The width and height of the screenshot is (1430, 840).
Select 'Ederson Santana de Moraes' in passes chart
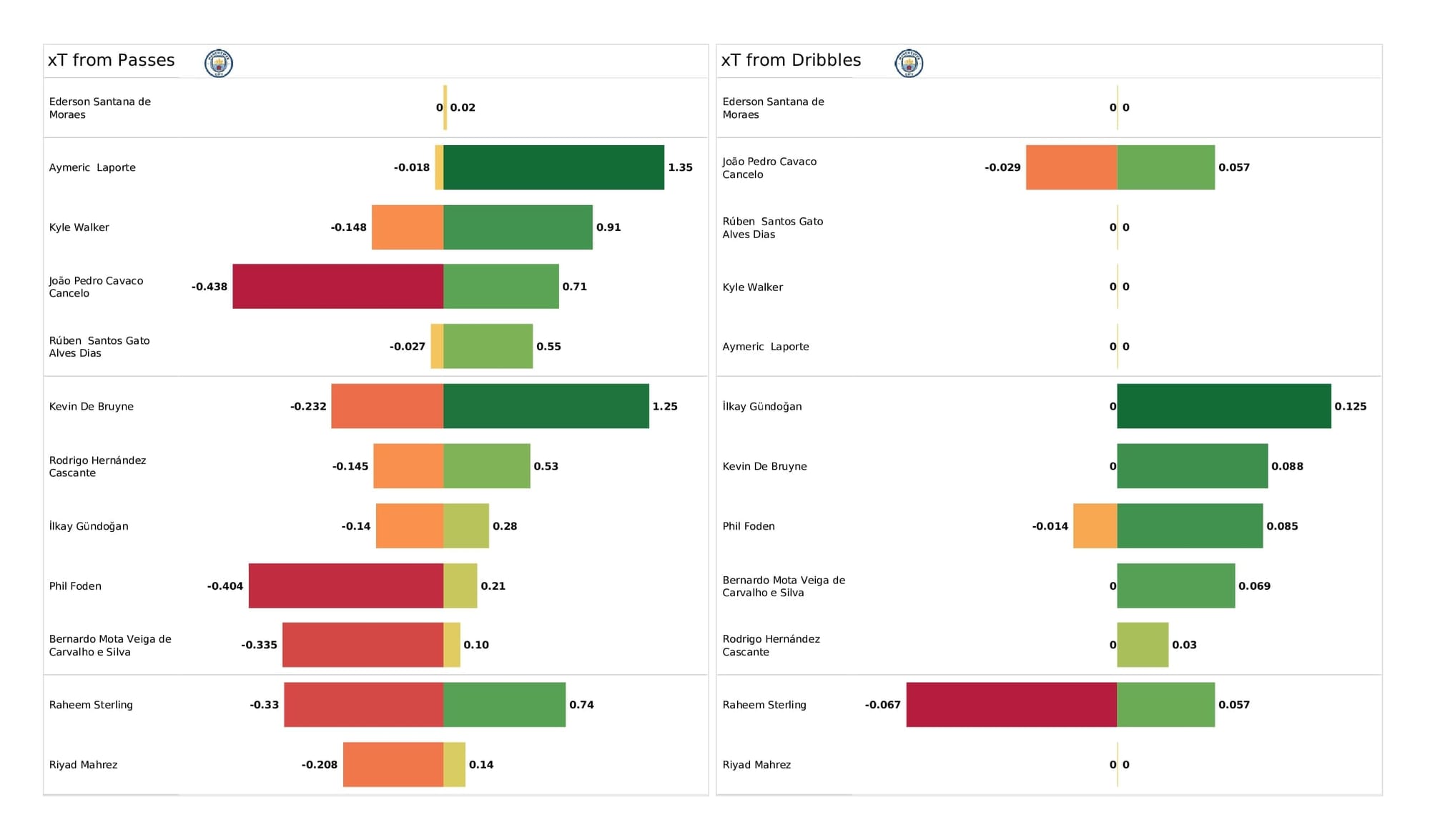tap(100, 108)
